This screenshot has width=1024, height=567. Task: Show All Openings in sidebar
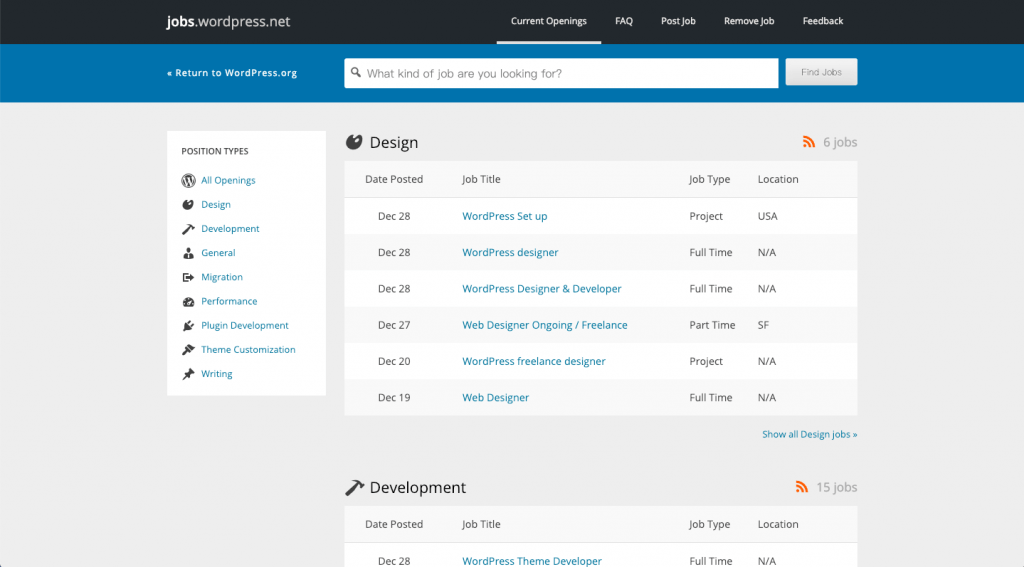228,180
